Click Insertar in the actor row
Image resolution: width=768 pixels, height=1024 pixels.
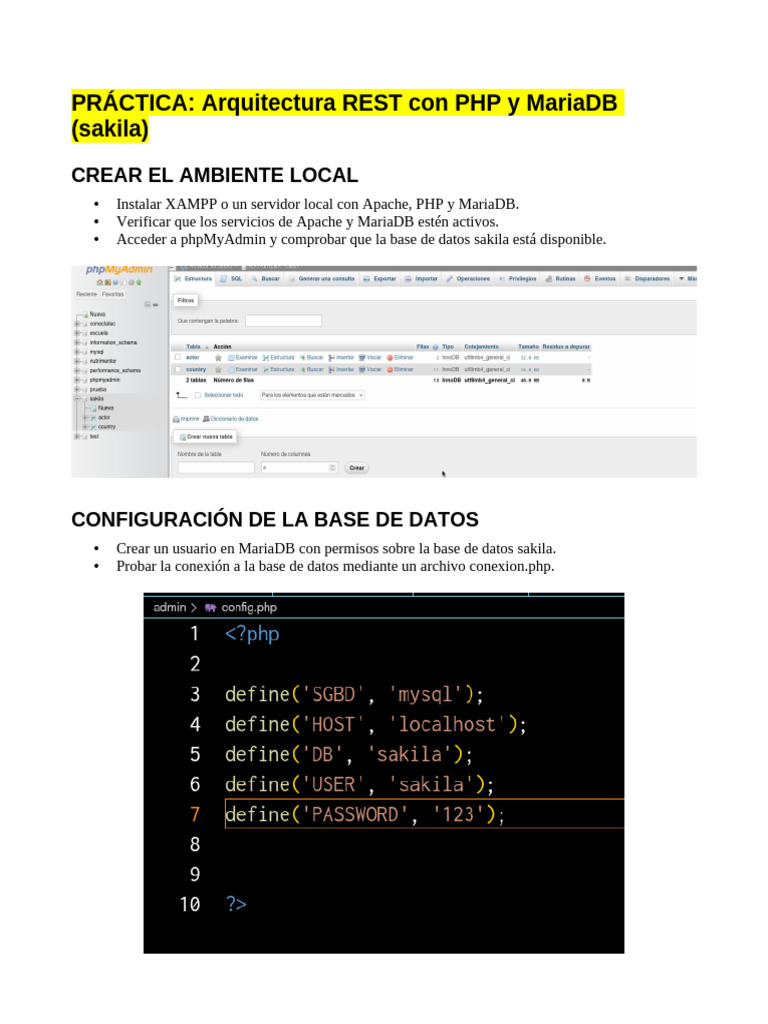[x=342, y=358]
